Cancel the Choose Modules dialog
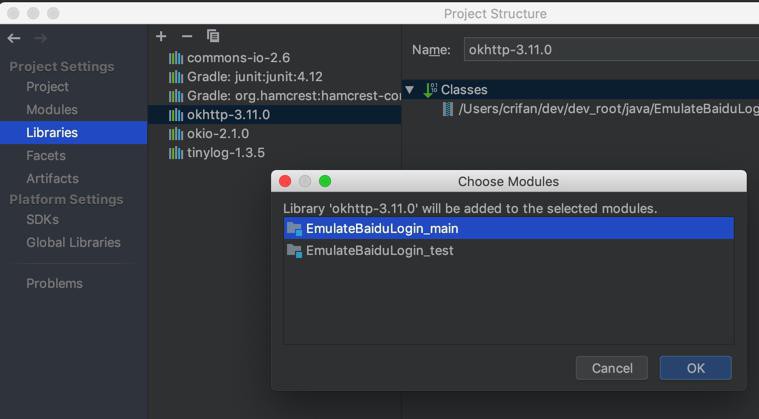 tap(611, 368)
